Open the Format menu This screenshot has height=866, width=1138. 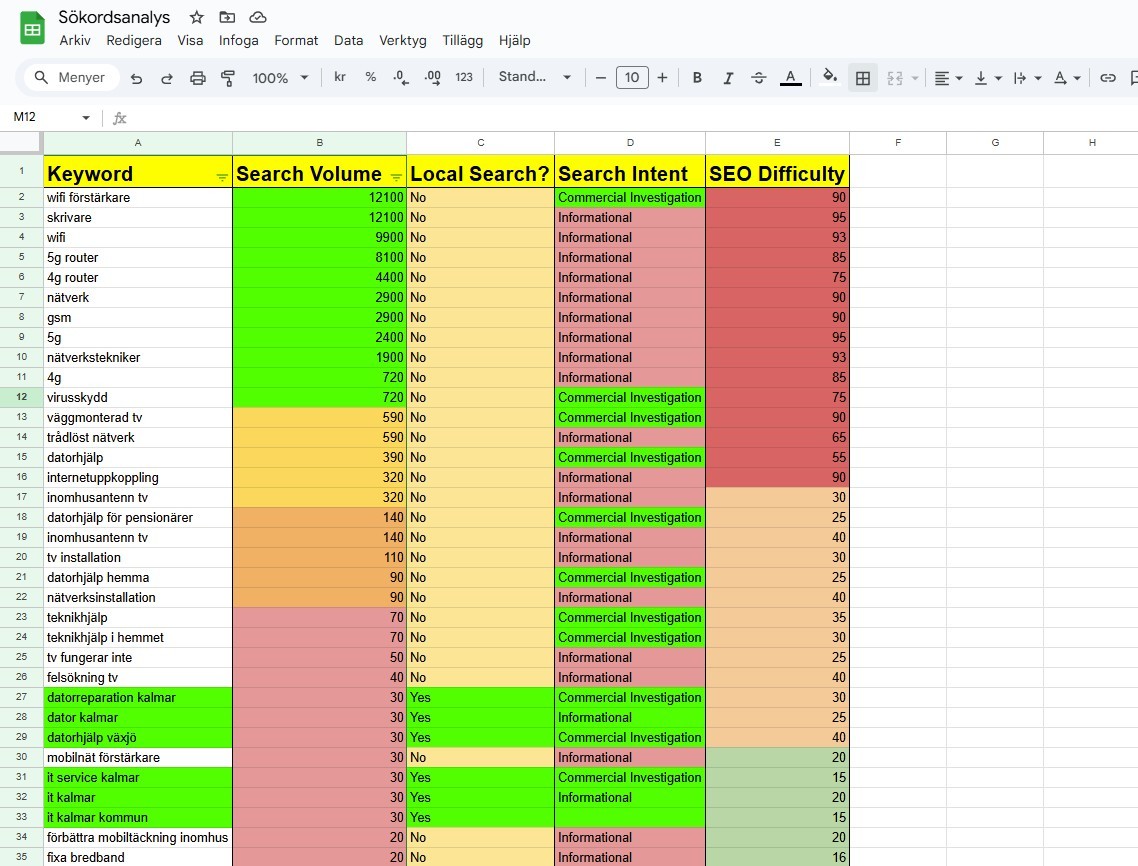[296, 41]
